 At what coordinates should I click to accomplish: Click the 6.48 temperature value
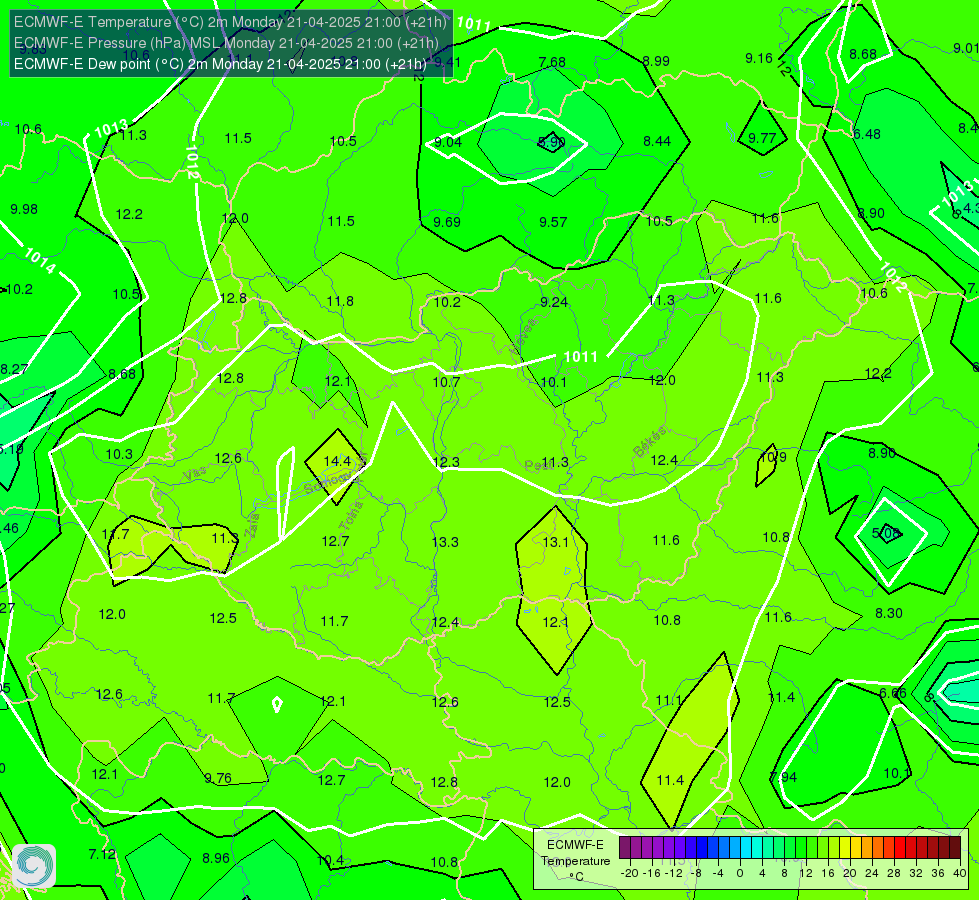point(867,134)
